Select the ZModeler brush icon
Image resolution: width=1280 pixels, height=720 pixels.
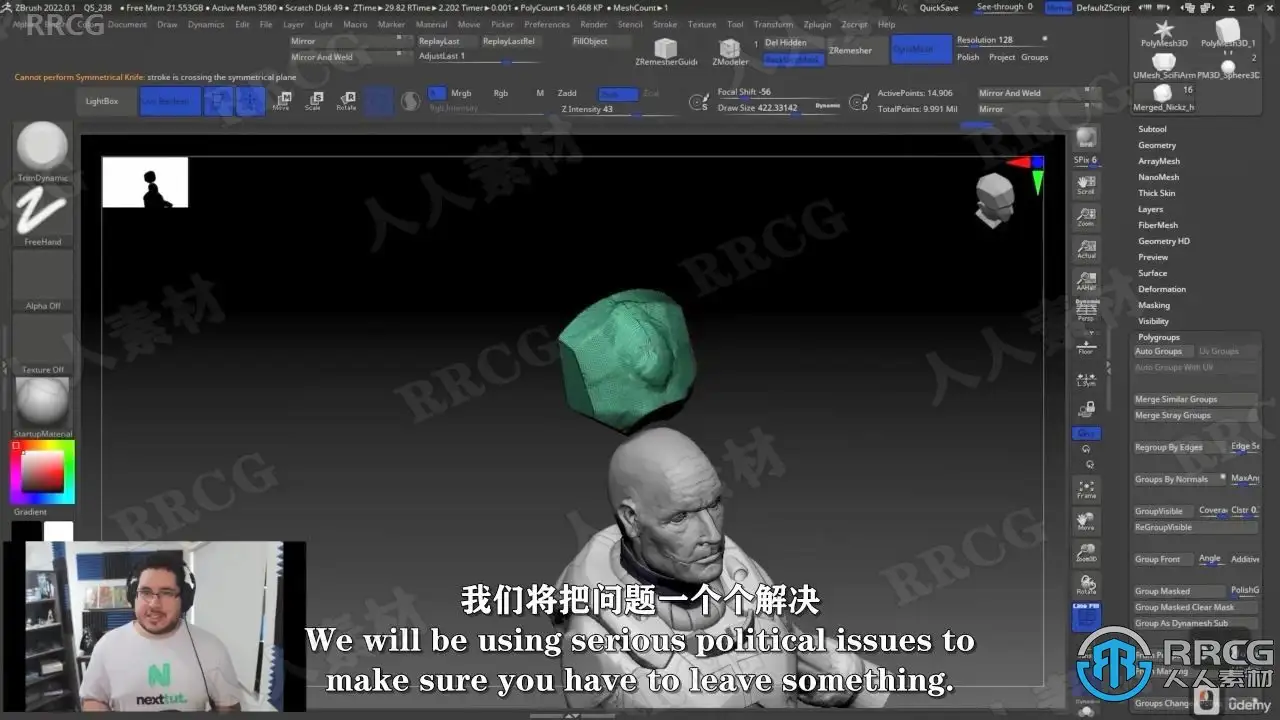coord(730,51)
